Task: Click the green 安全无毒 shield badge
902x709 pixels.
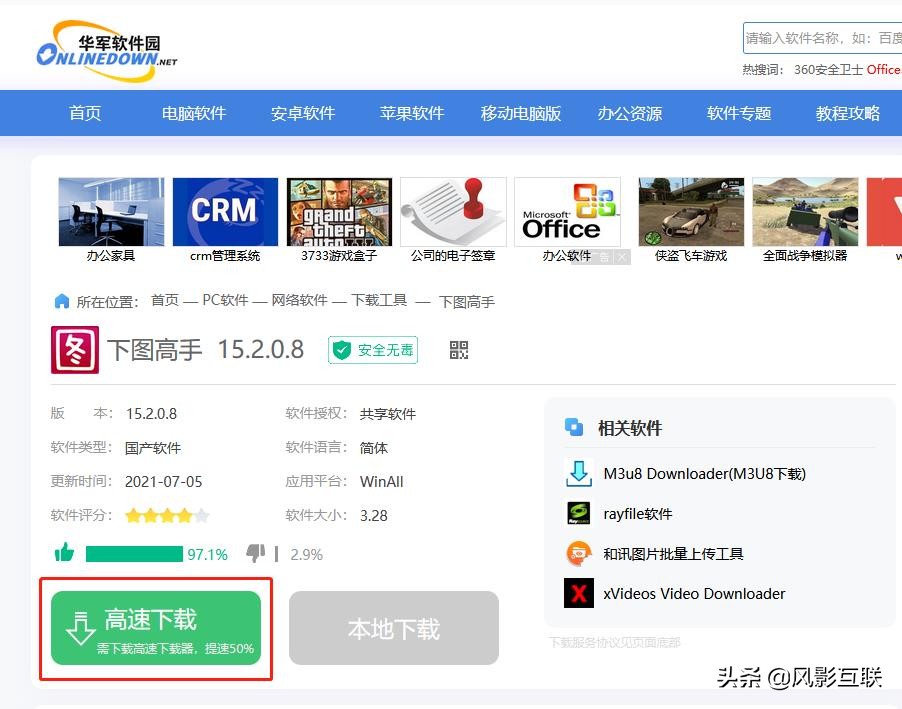Action: coord(372,351)
